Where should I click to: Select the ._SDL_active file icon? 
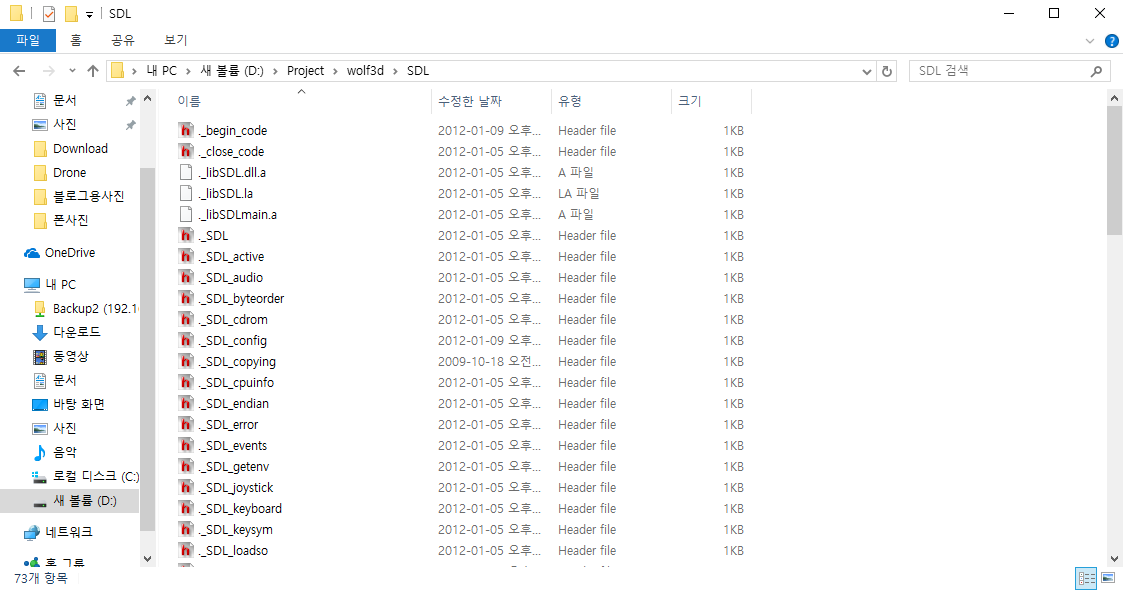coord(186,256)
